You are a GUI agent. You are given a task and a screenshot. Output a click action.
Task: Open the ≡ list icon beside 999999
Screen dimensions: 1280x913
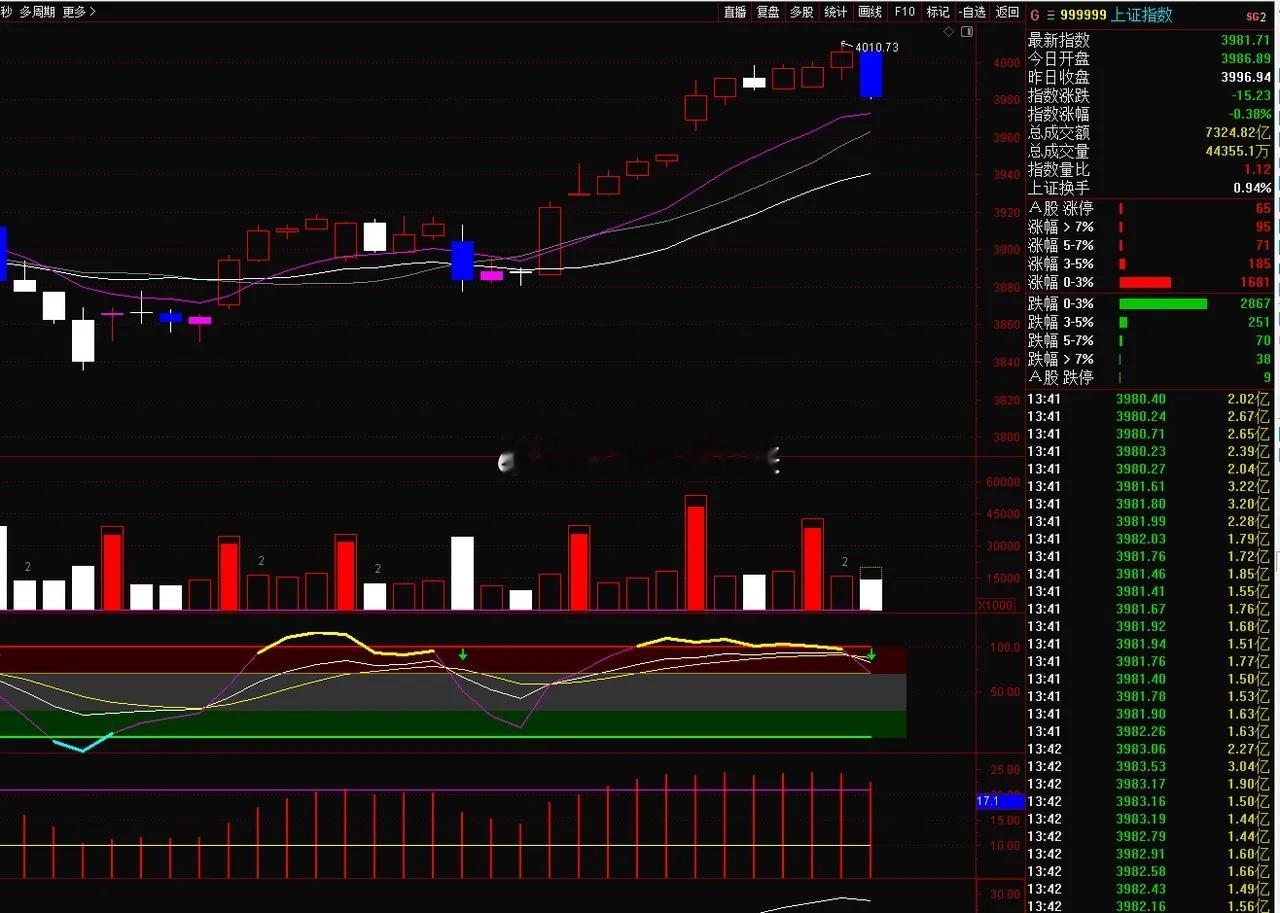coord(1051,15)
